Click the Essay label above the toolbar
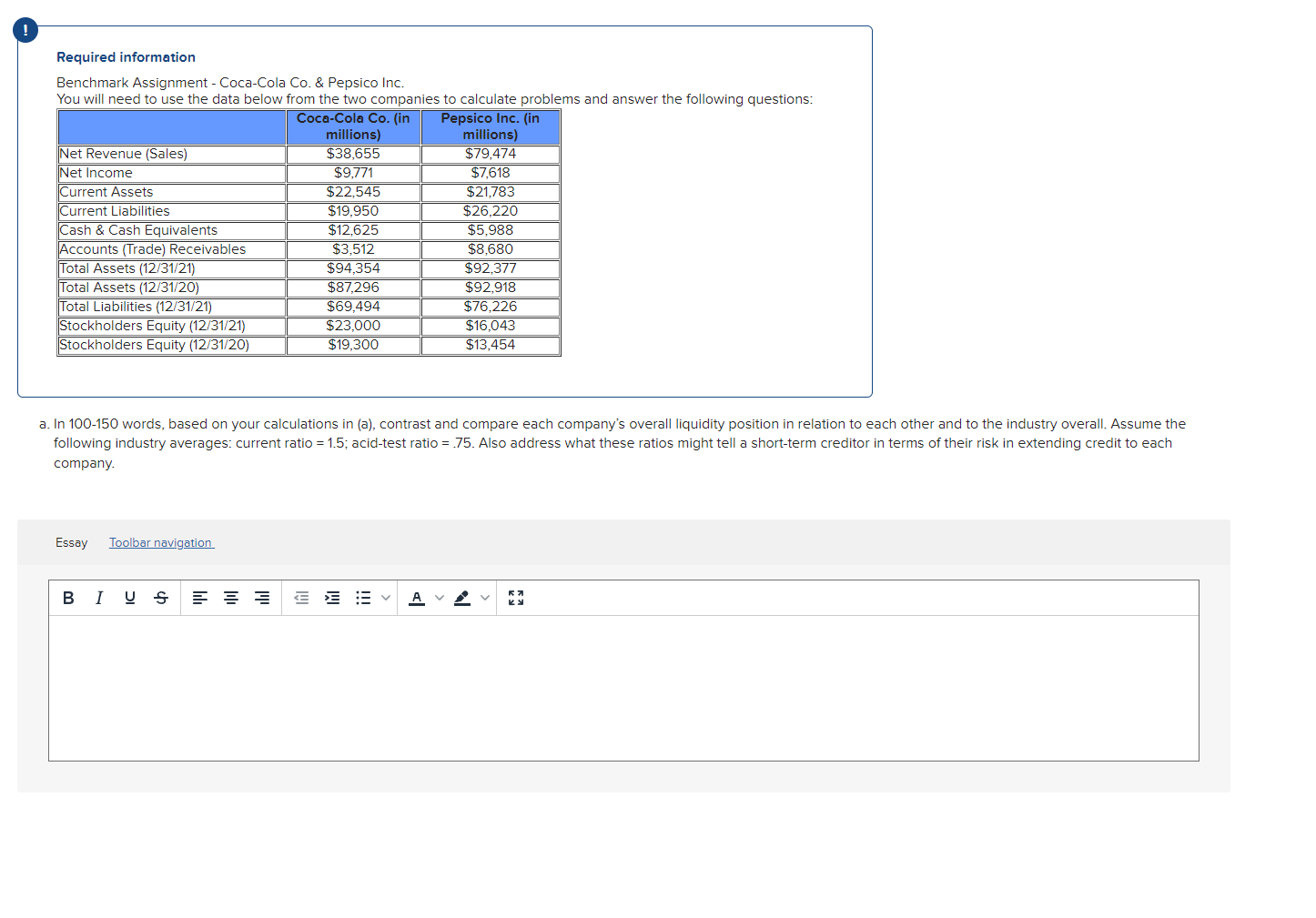The image size is (1316, 918). click(x=71, y=542)
